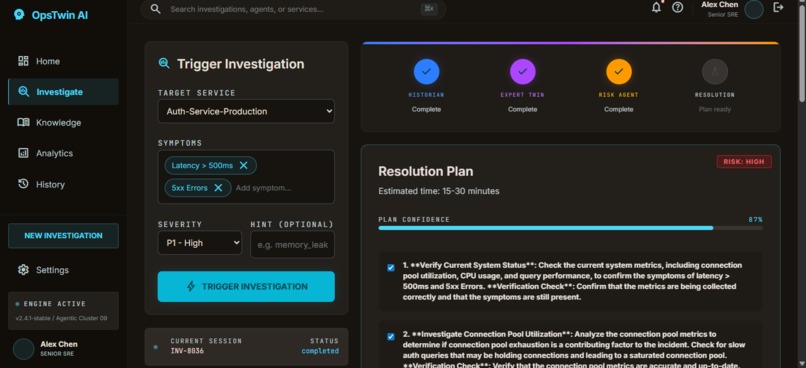Uncheck step 2 Investigate Connection Pool Utilization
806x368 pixels.
pyautogui.click(x=391, y=337)
